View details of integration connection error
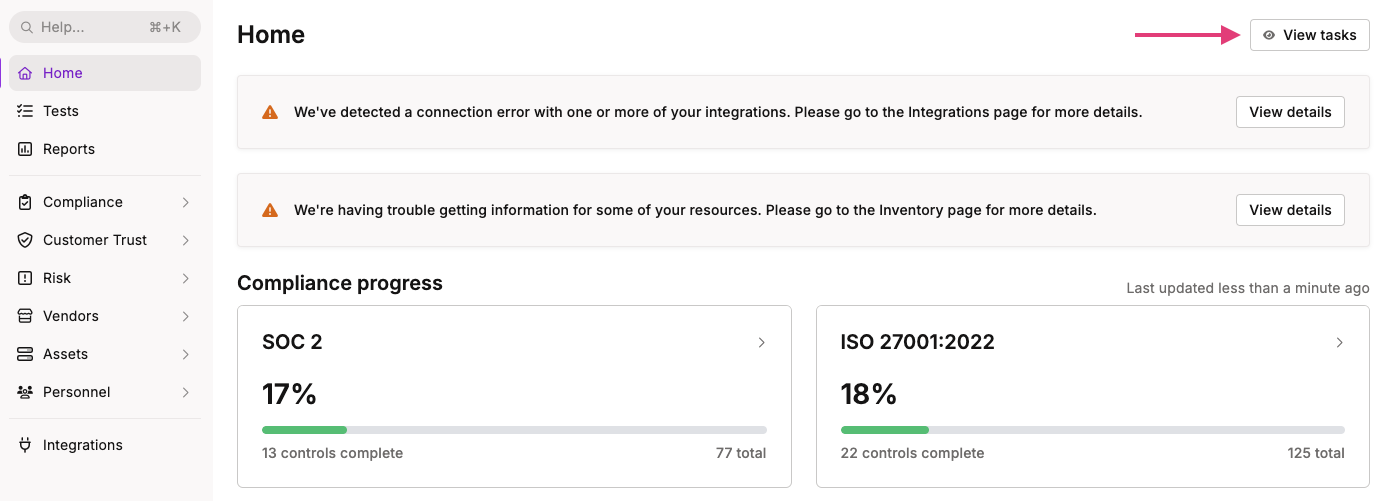Screen dimensions: 1392x501 pos(1290,112)
